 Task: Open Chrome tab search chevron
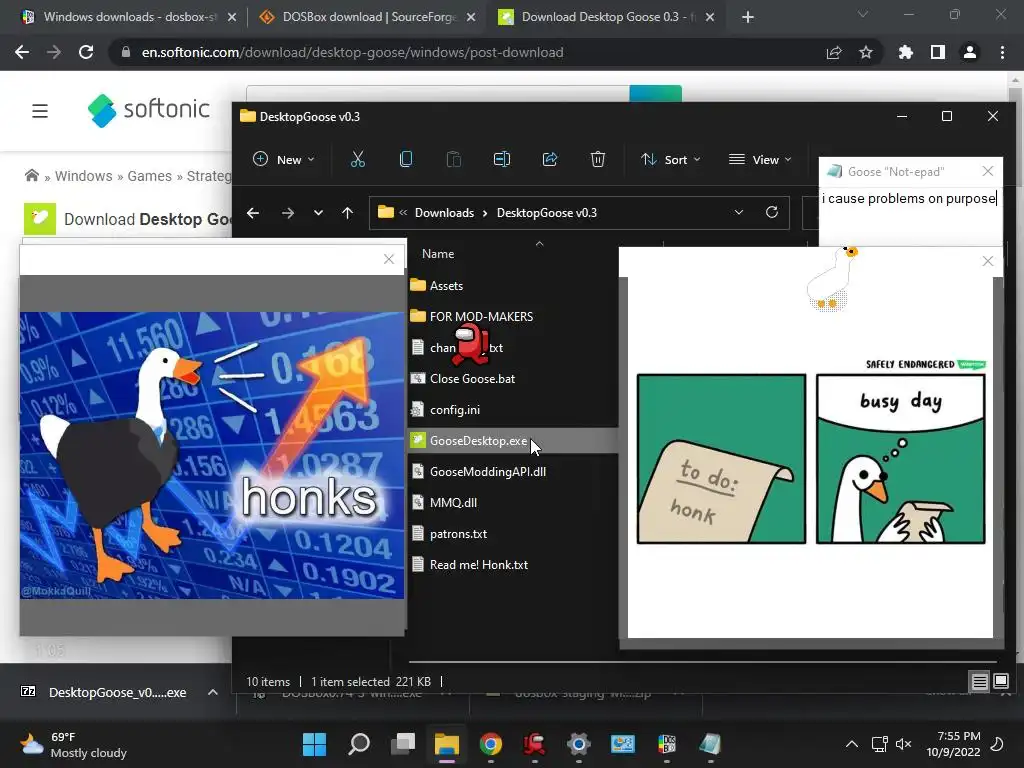pyautogui.click(x=863, y=14)
